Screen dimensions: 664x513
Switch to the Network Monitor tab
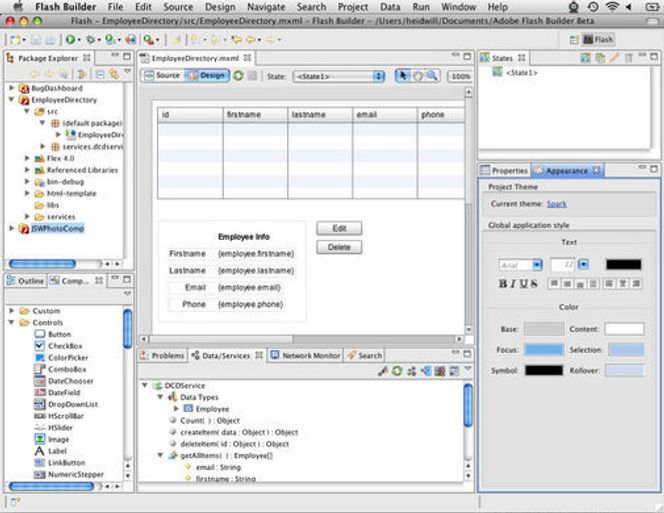pyautogui.click(x=305, y=355)
